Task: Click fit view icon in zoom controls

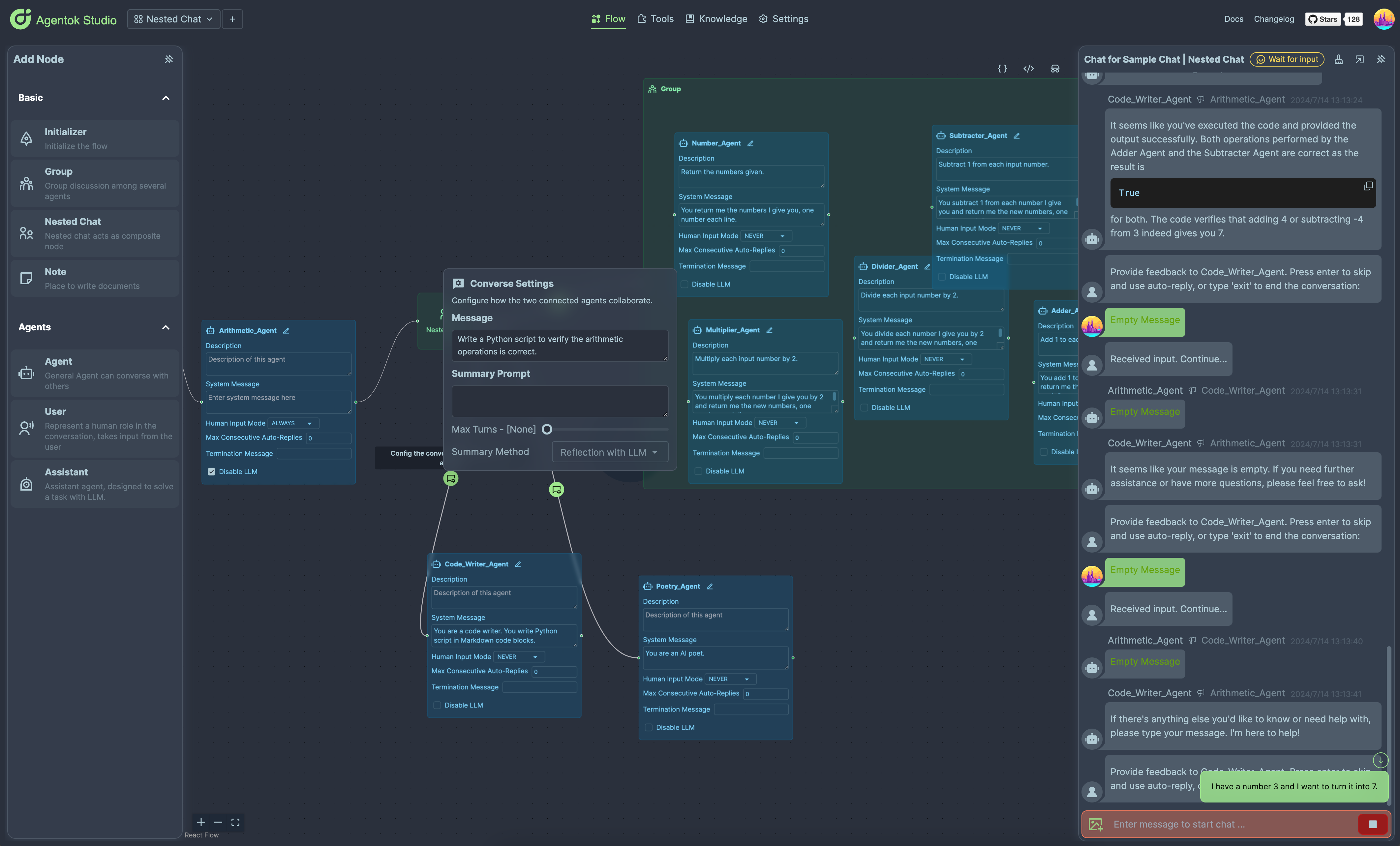Action: (x=235, y=822)
